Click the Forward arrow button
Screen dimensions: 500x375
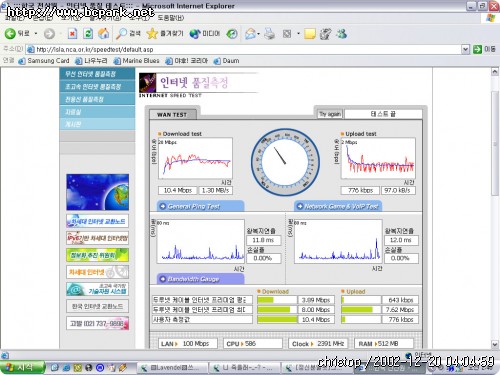coord(49,33)
